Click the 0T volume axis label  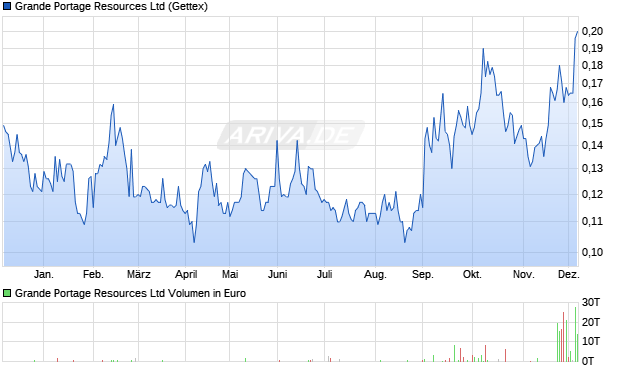[x=587, y=361]
